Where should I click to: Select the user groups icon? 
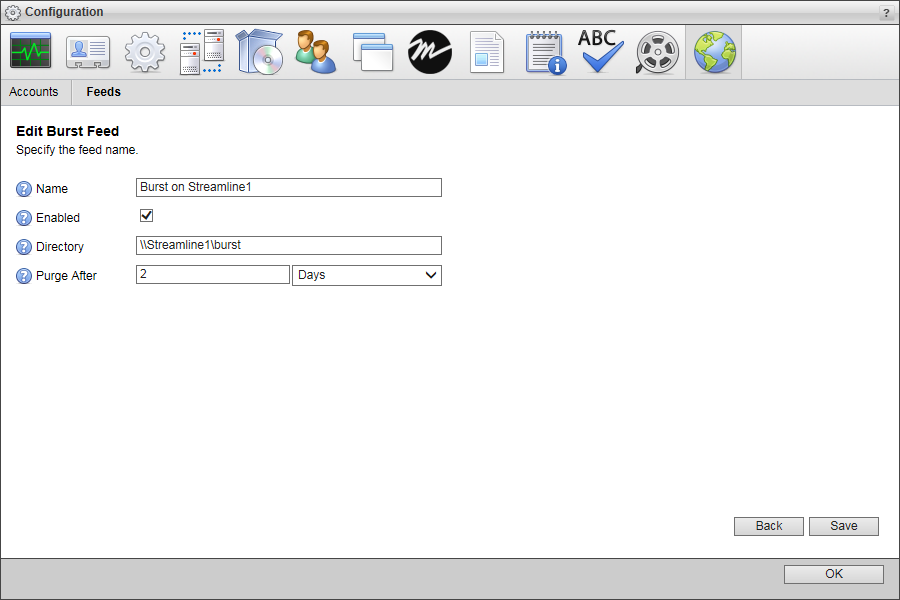(x=315, y=51)
